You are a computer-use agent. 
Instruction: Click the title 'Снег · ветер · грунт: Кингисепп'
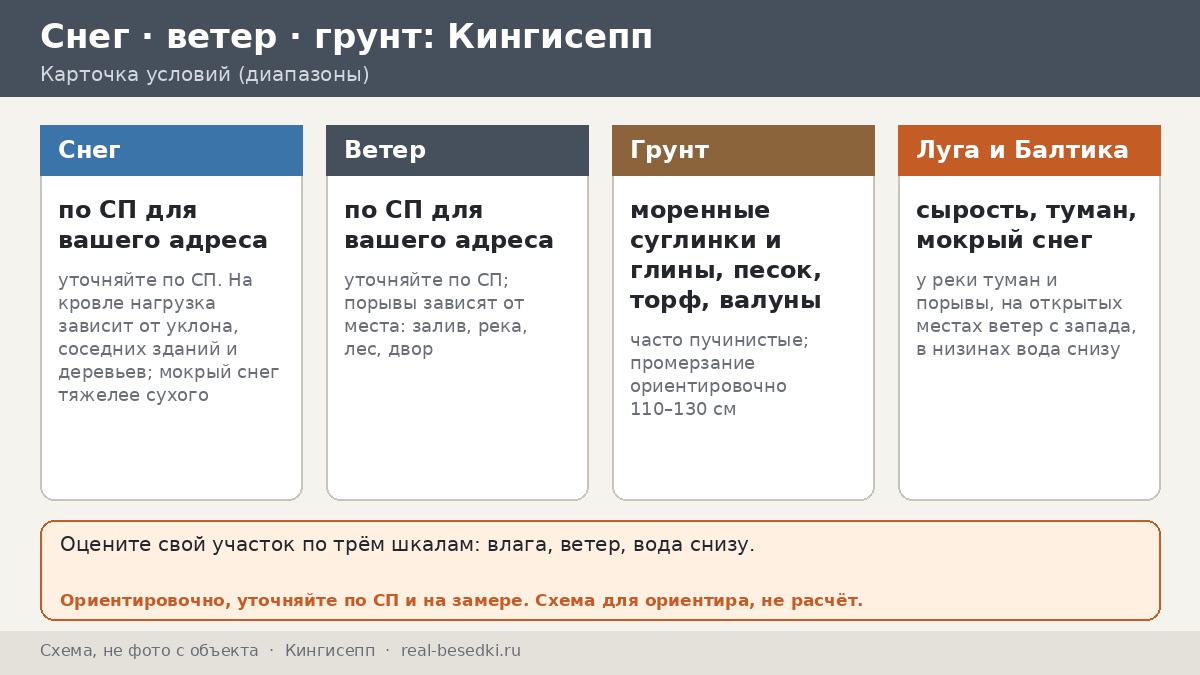[346, 37]
